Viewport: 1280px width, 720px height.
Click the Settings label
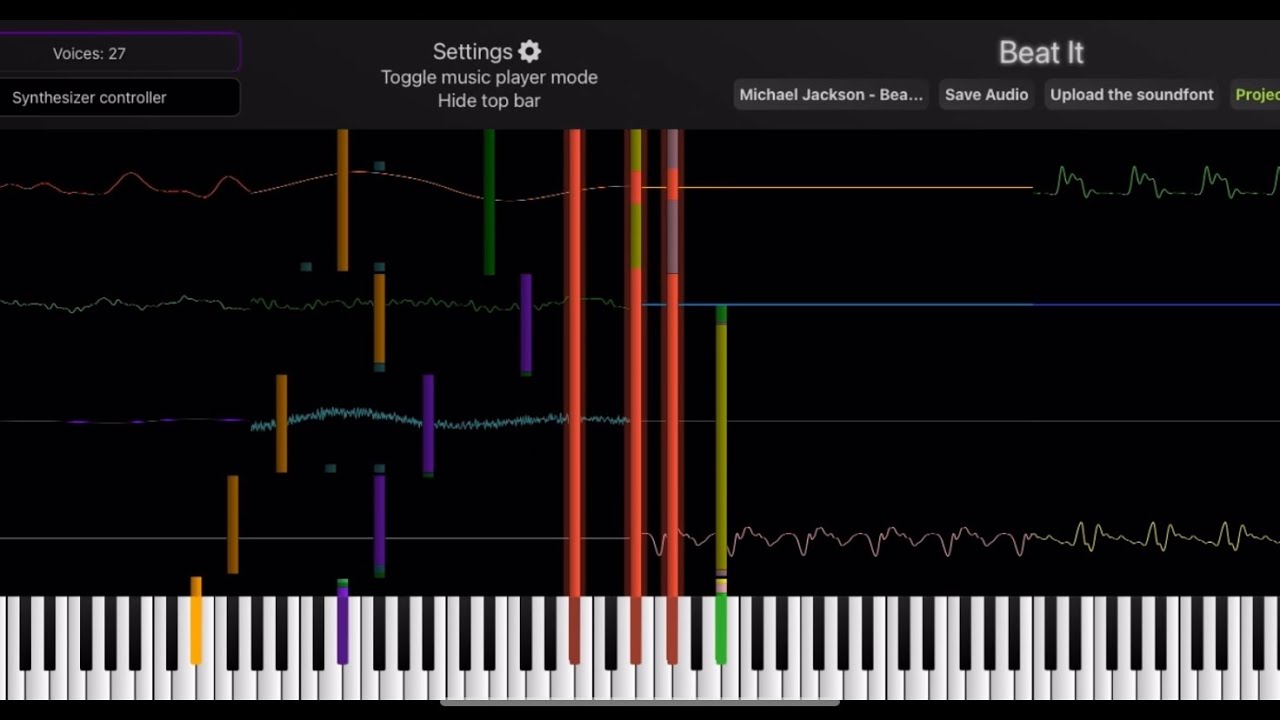[473, 51]
